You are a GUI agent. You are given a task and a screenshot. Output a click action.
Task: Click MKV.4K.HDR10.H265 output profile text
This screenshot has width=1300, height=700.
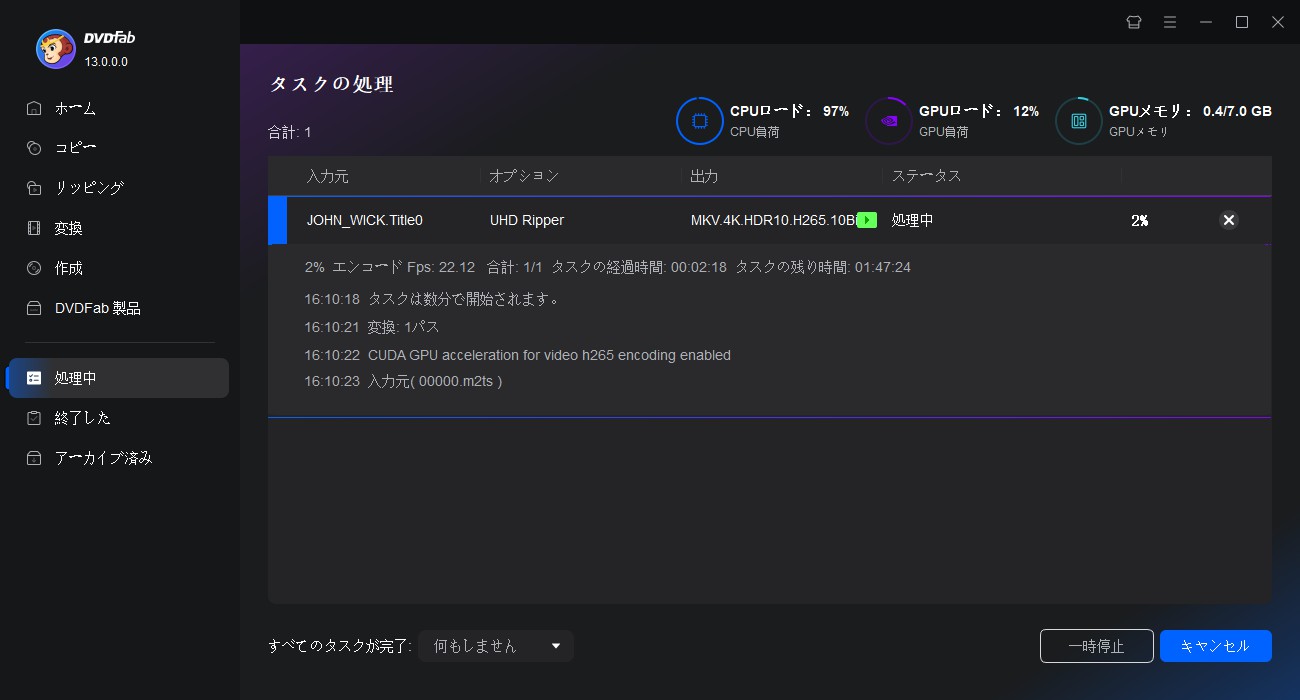(x=773, y=220)
